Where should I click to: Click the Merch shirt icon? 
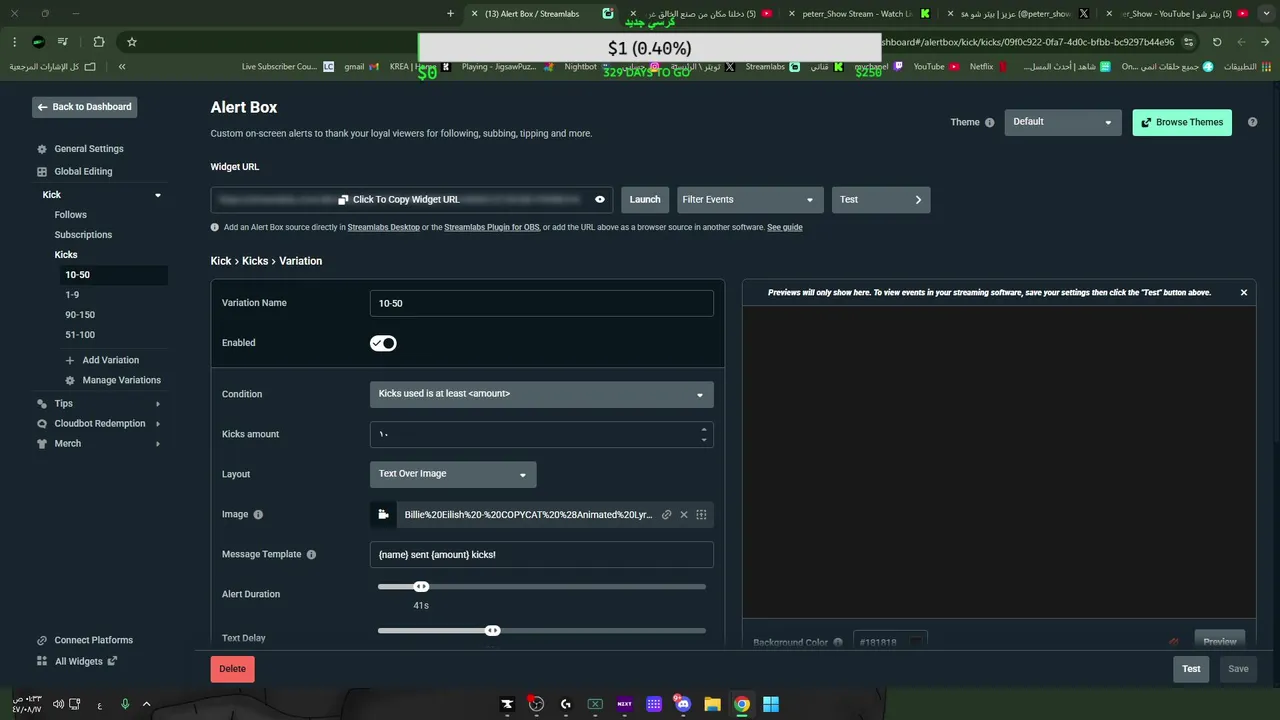pos(42,444)
